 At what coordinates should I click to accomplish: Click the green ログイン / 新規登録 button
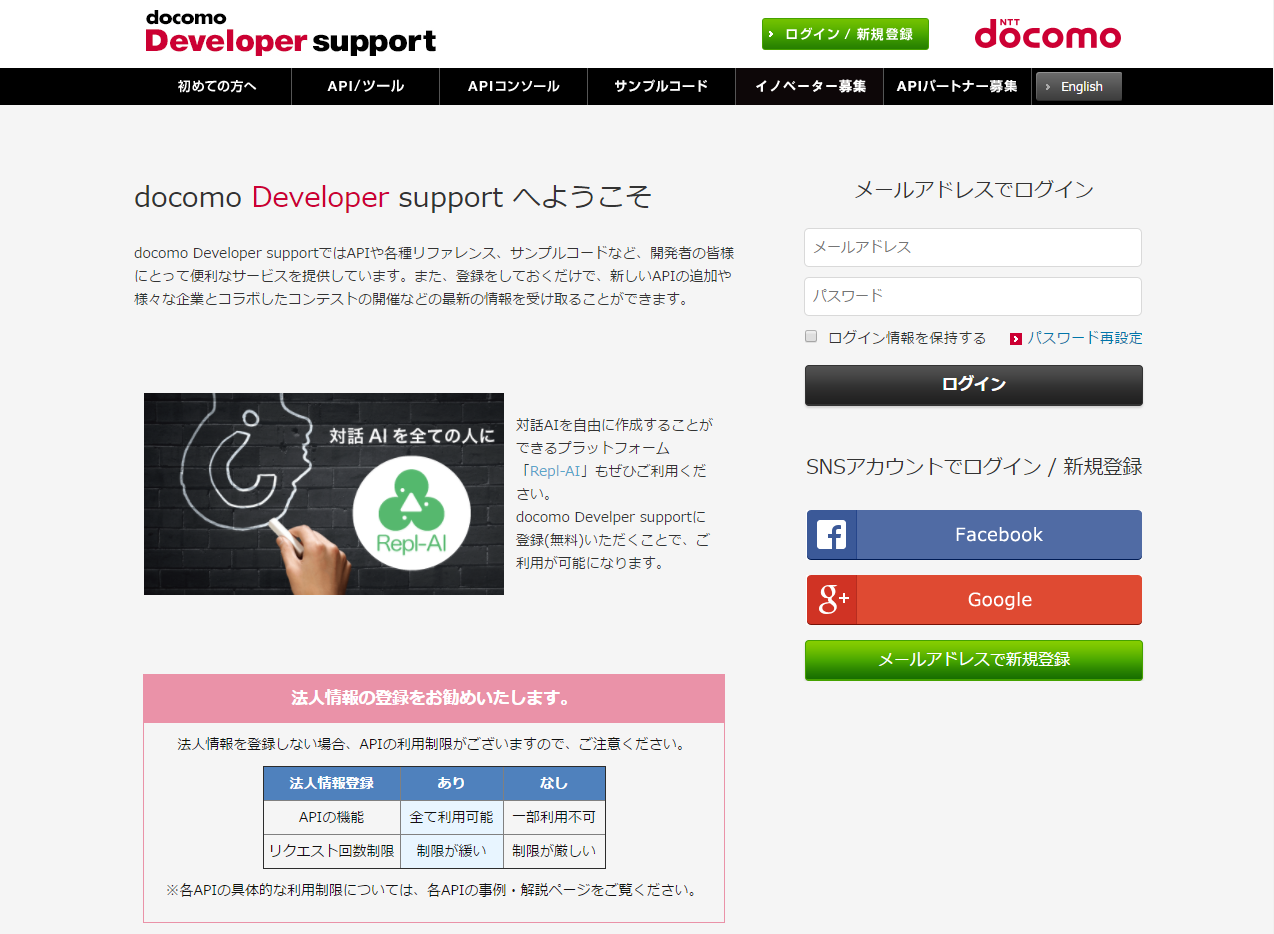pos(845,34)
